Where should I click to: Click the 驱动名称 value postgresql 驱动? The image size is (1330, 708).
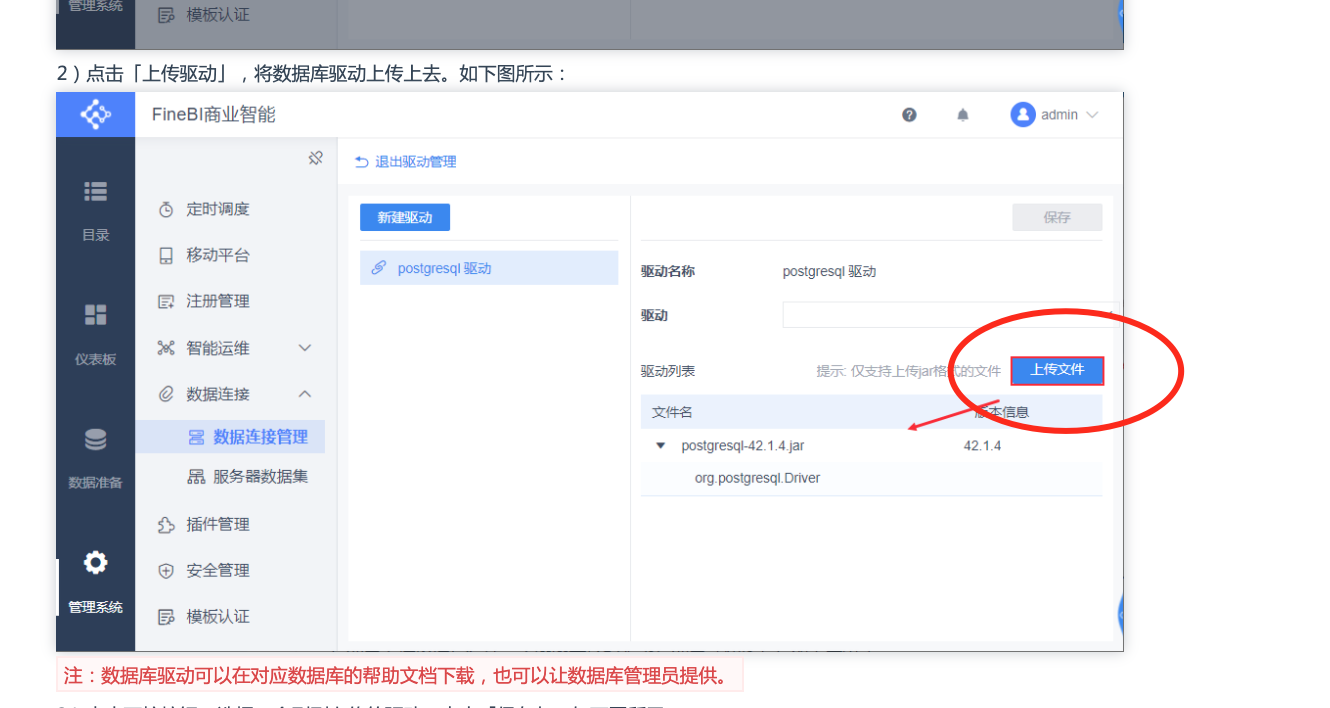click(x=829, y=271)
